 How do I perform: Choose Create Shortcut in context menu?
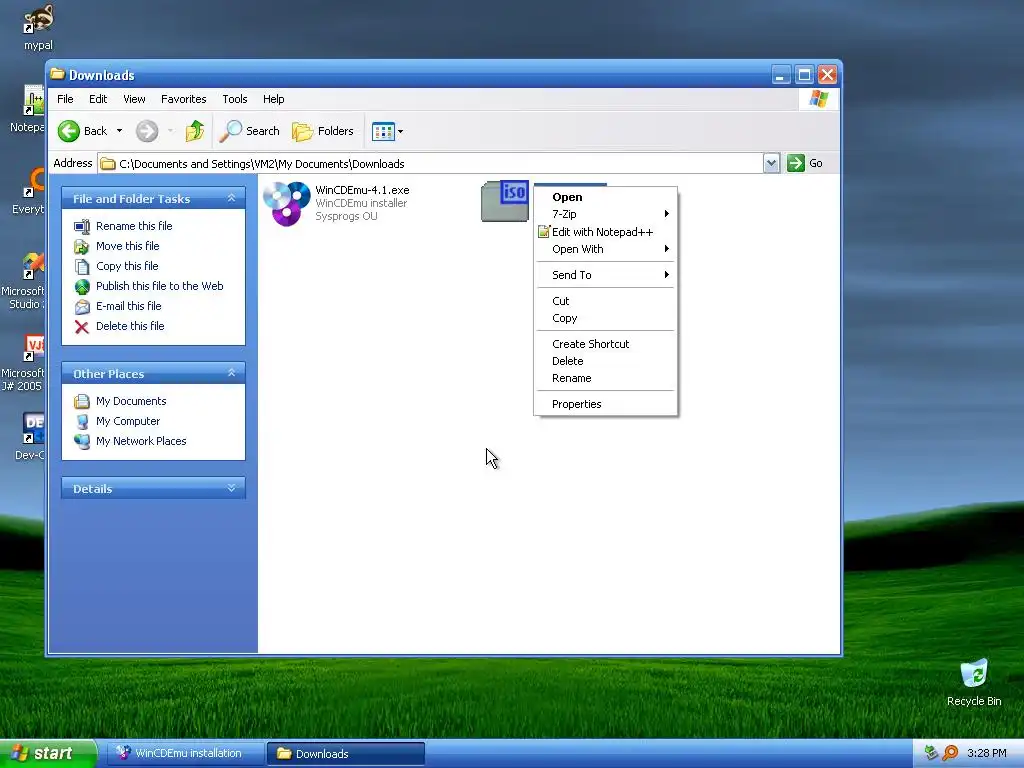pyautogui.click(x=605, y=344)
